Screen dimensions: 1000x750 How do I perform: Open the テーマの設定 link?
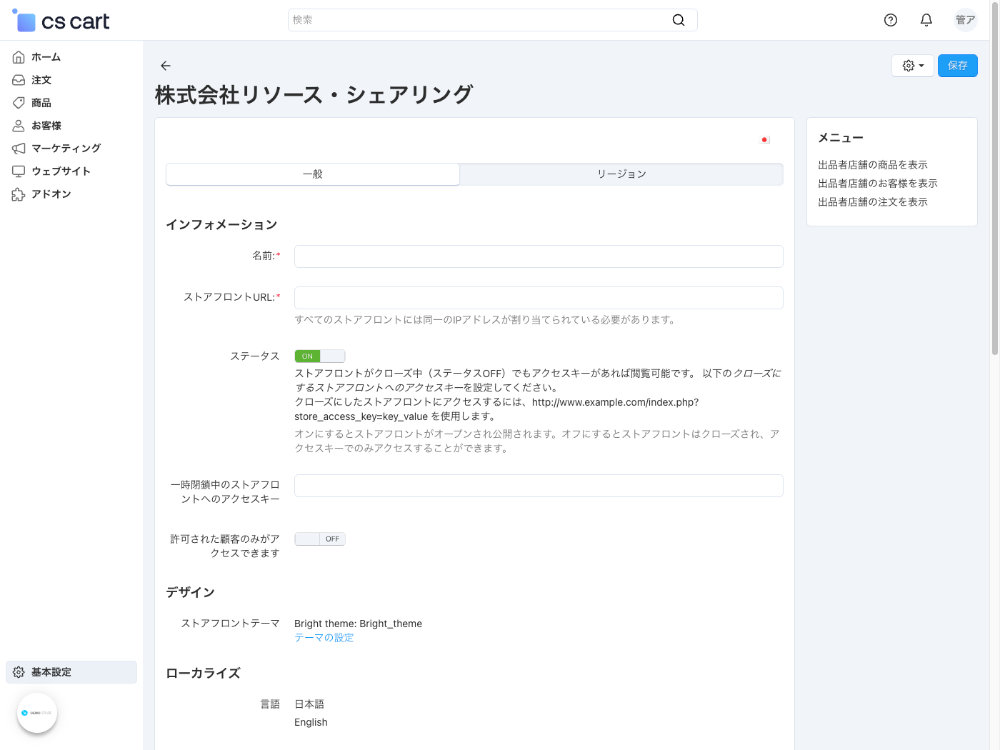pos(322,637)
